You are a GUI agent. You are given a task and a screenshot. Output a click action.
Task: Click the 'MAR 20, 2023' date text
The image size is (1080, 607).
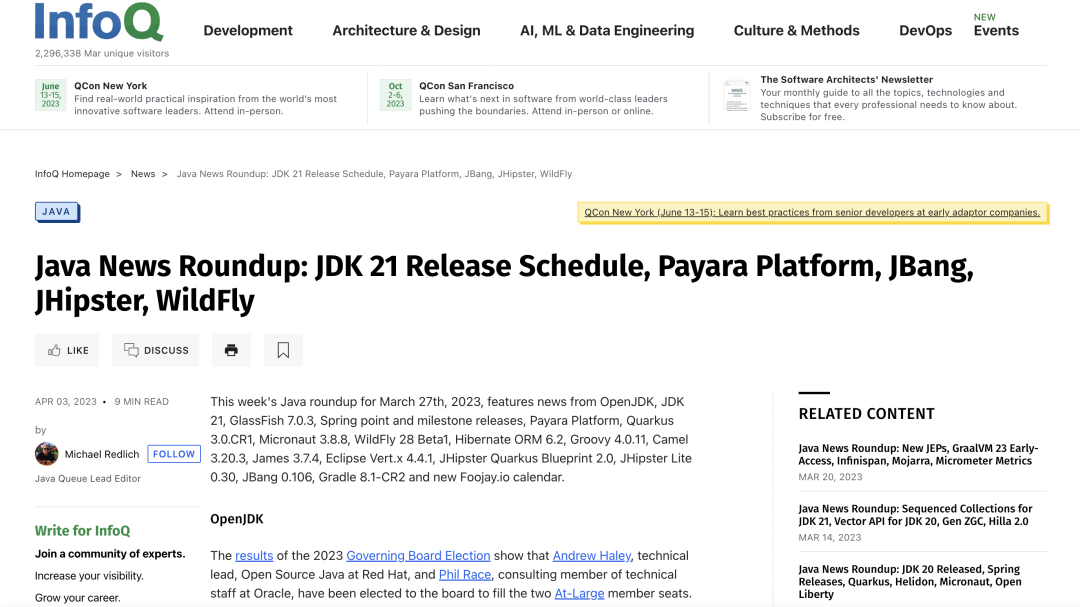[x=830, y=477]
